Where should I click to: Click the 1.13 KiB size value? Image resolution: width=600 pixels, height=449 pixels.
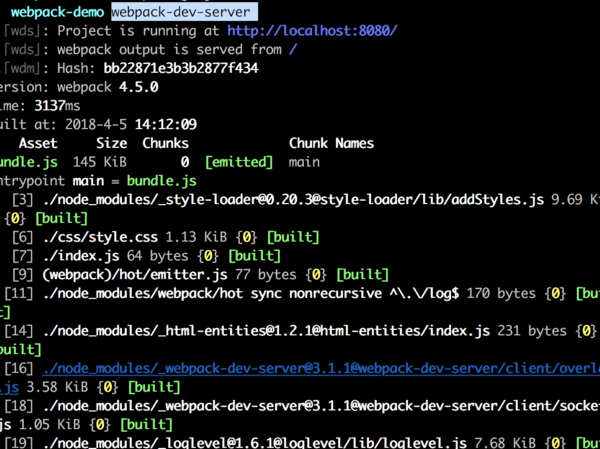click(196, 237)
